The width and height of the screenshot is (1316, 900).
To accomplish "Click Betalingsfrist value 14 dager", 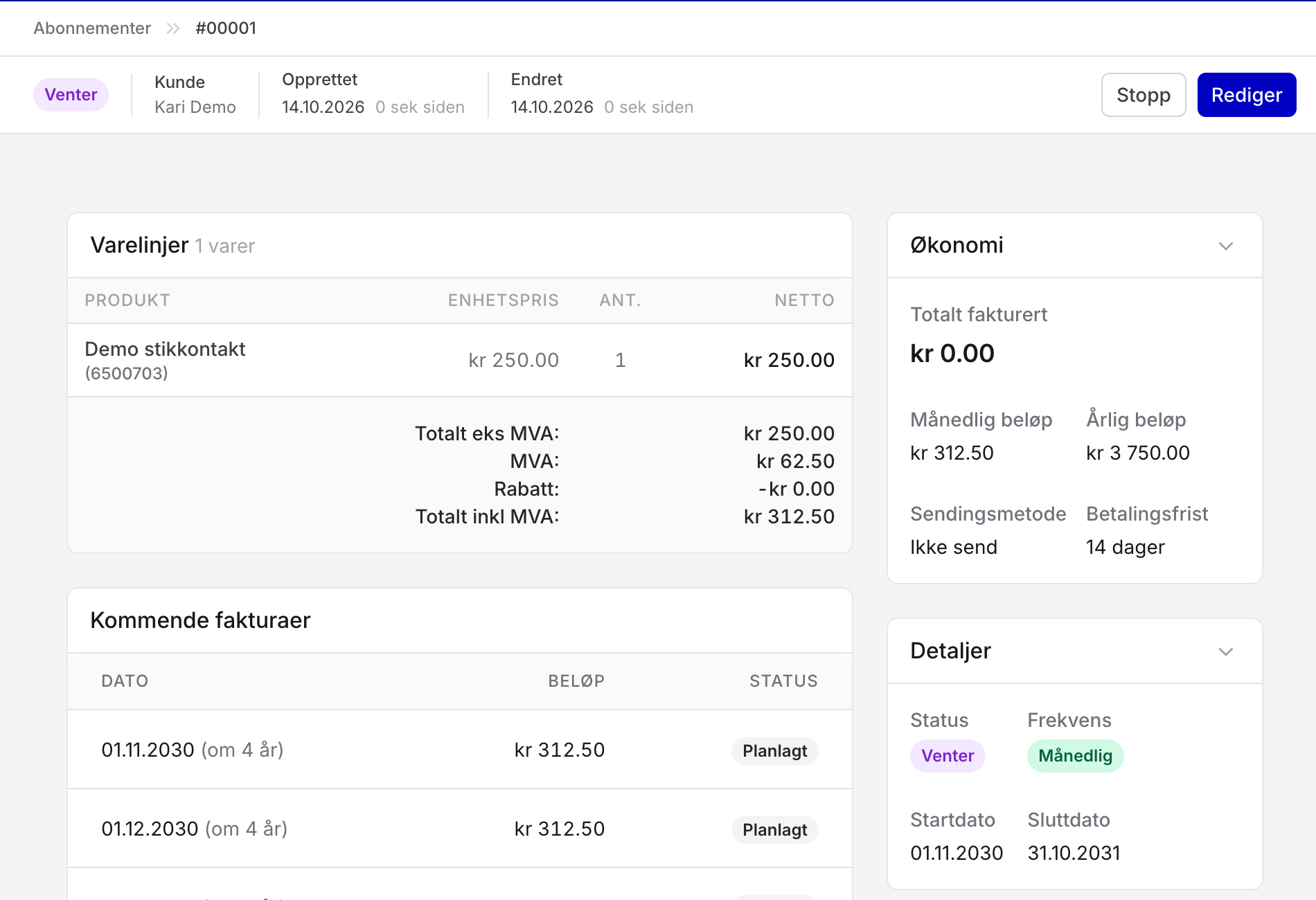I will [1126, 547].
